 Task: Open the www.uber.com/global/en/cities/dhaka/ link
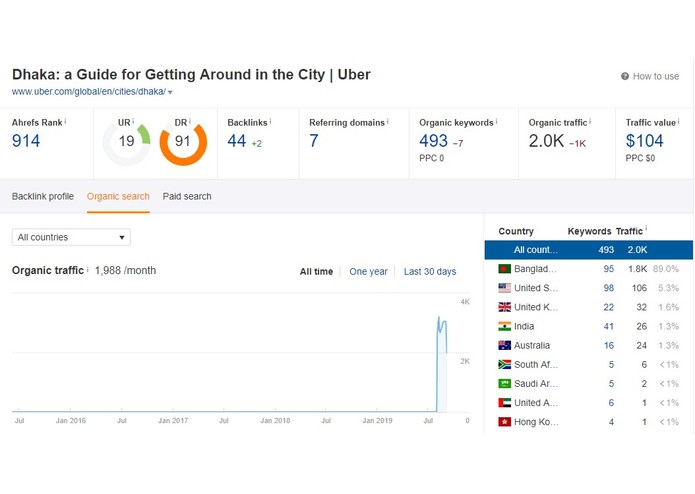click(89, 92)
